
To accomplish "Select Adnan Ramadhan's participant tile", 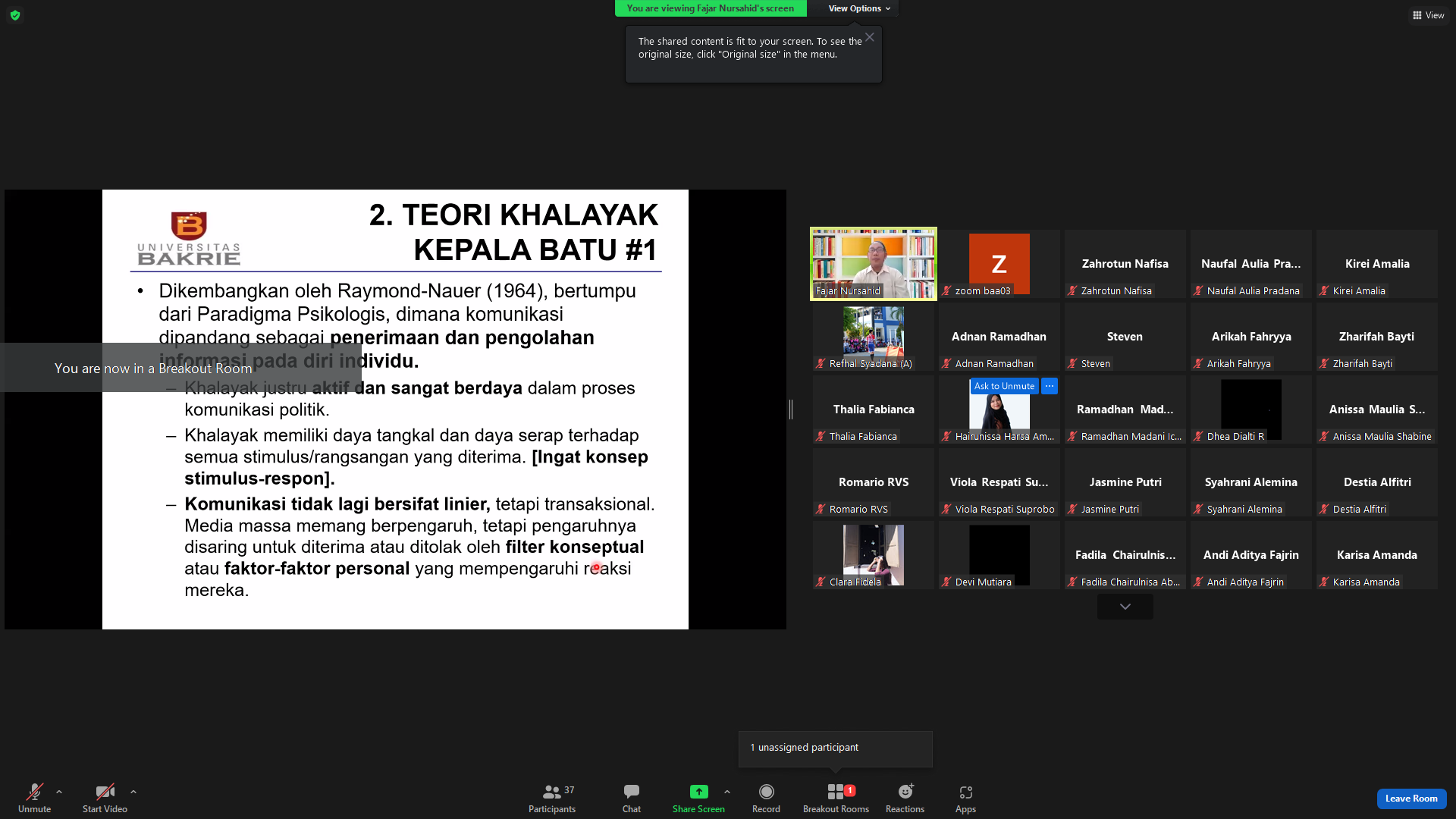I will tap(999, 337).
